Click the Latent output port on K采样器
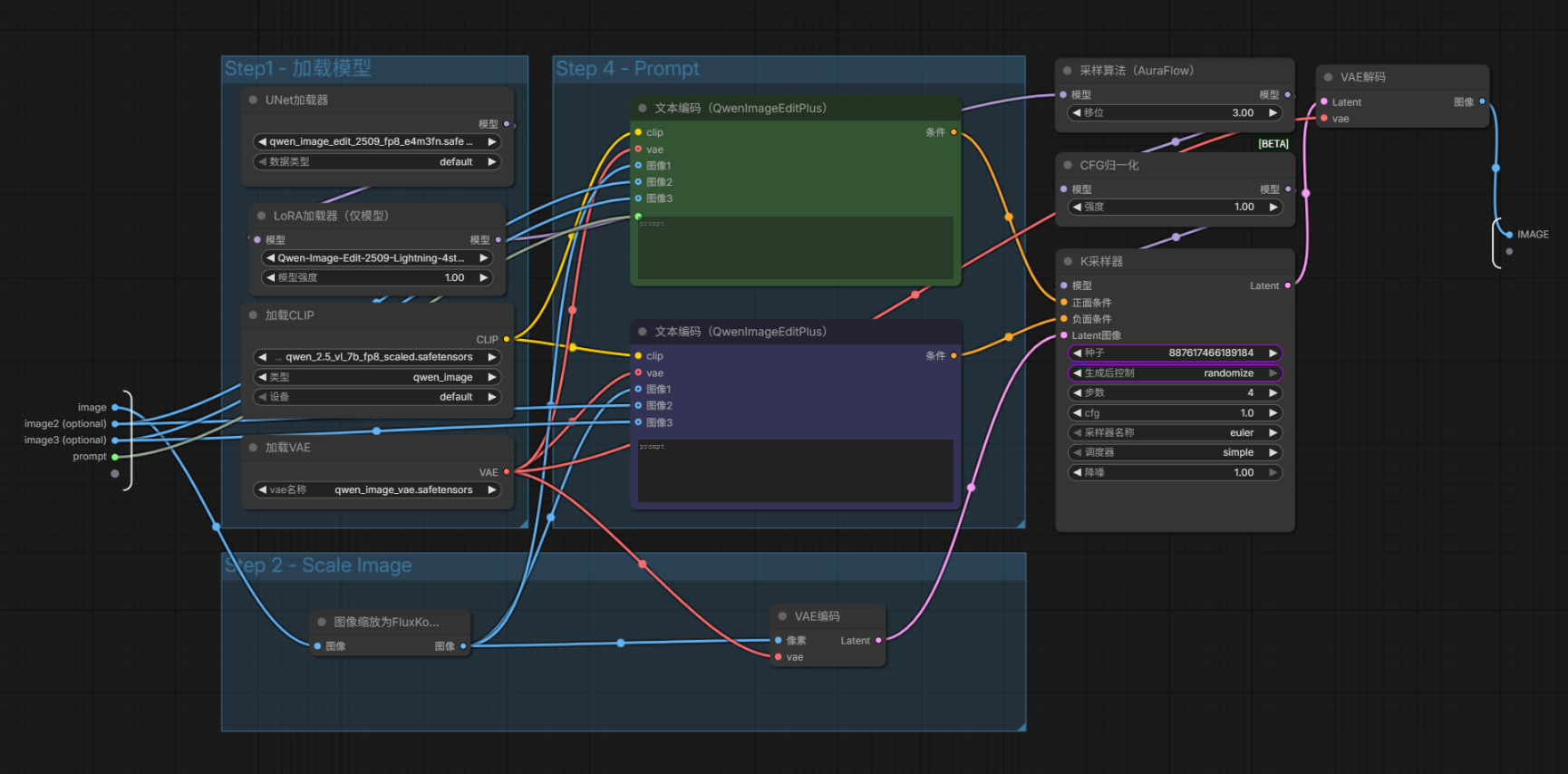The height and width of the screenshot is (774, 1568). (x=1287, y=285)
